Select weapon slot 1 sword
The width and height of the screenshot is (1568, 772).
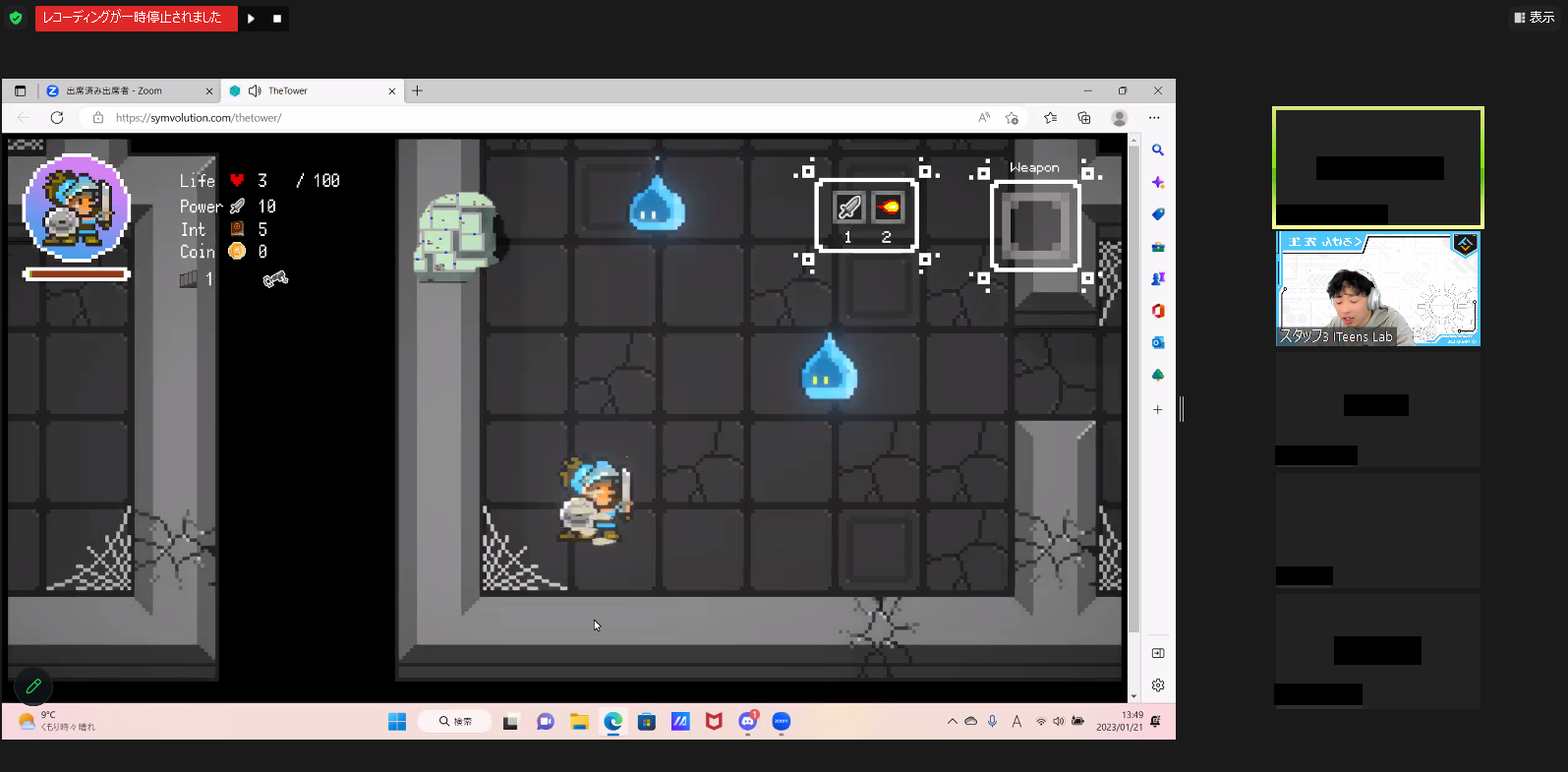tap(849, 208)
